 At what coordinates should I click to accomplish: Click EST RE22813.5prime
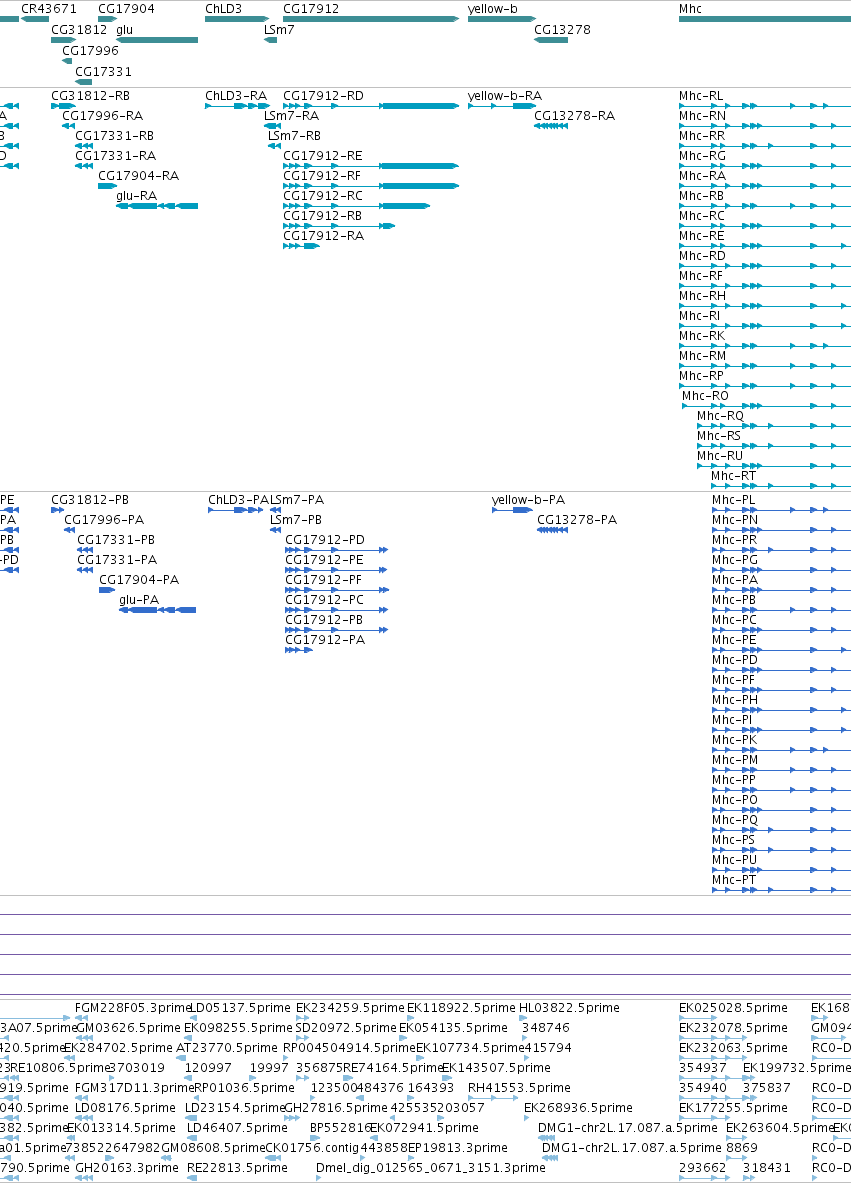tap(237, 1168)
